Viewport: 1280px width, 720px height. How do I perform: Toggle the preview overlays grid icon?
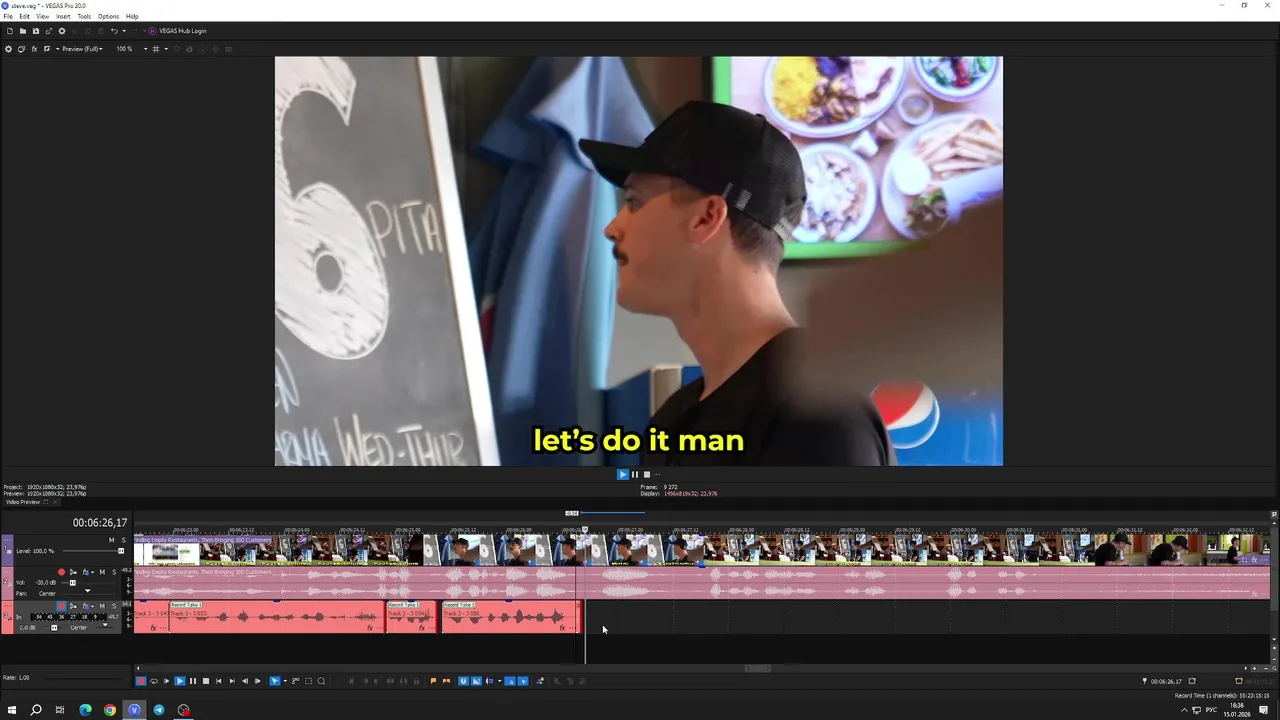(x=156, y=49)
